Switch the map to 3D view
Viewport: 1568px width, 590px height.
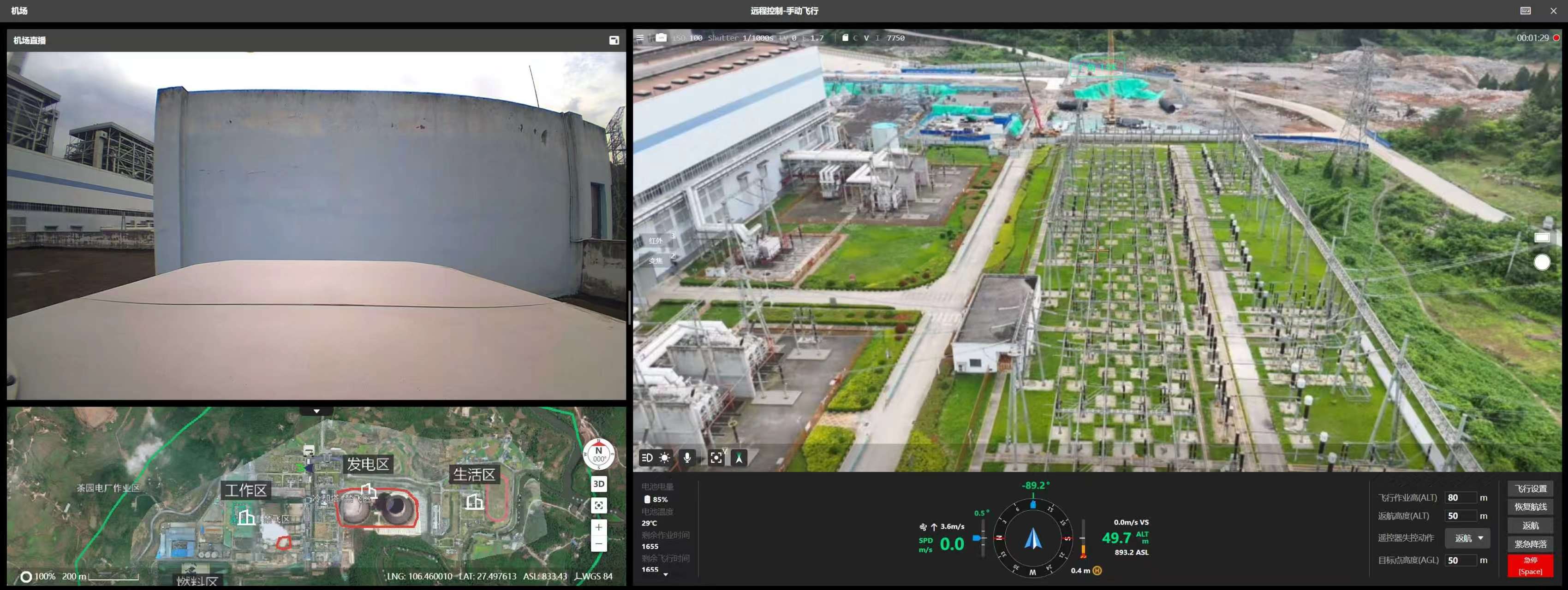pos(599,484)
